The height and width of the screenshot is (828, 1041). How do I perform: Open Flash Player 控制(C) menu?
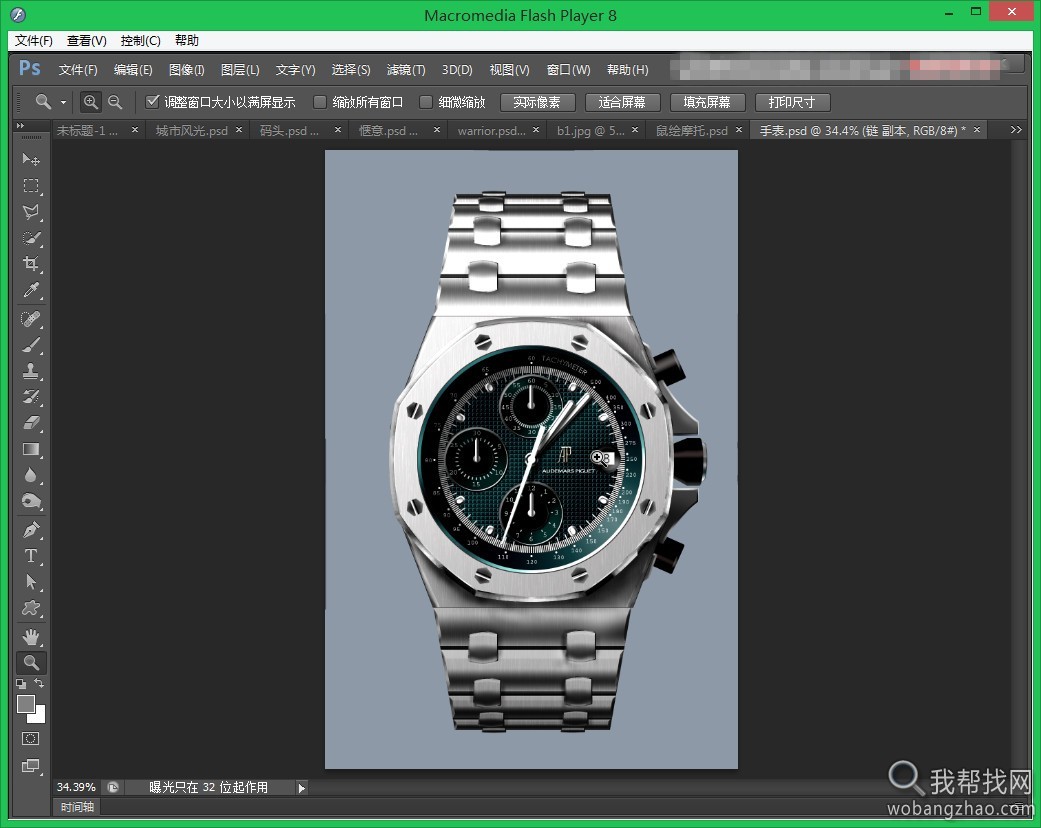(x=141, y=41)
